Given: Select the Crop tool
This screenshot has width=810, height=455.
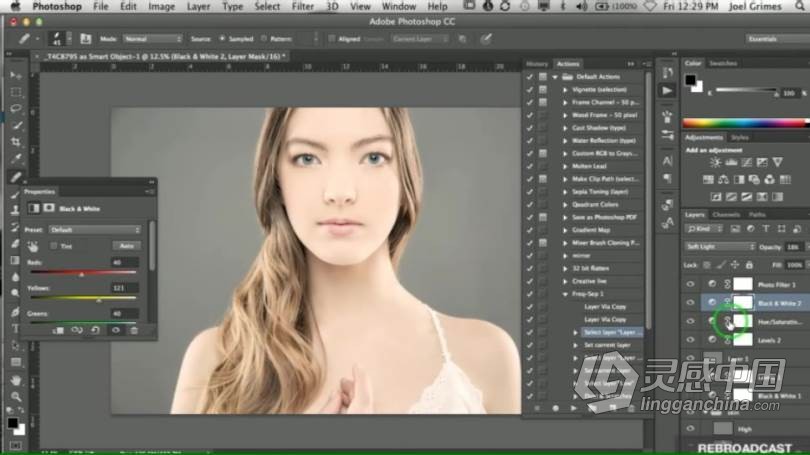Looking at the screenshot, I should coord(15,142).
